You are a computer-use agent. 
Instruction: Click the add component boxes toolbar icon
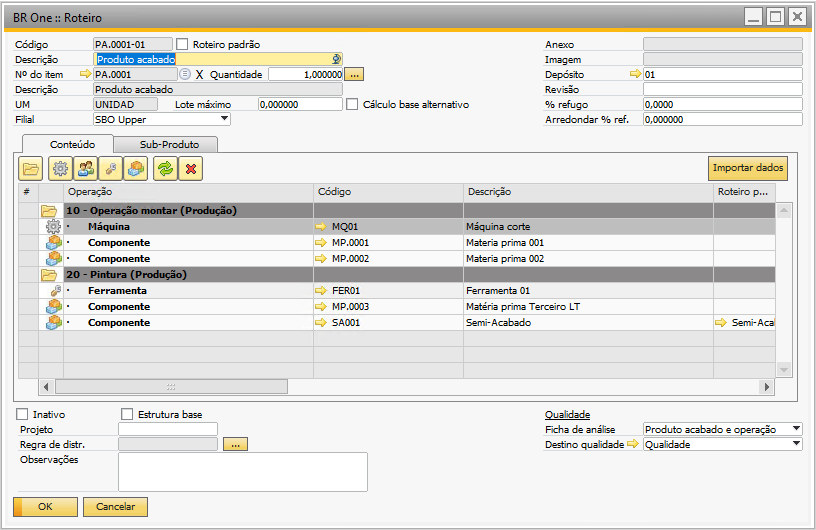[x=137, y=169]
